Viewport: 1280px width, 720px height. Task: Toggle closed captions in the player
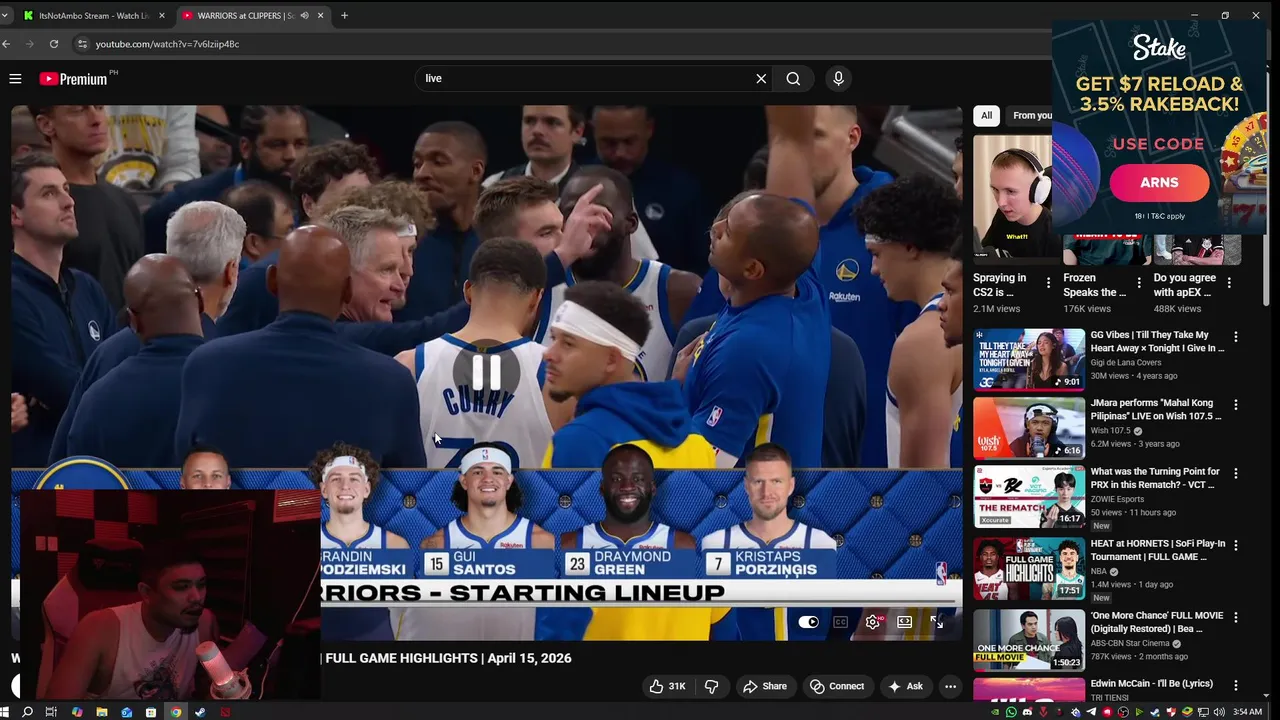(841, 622)
